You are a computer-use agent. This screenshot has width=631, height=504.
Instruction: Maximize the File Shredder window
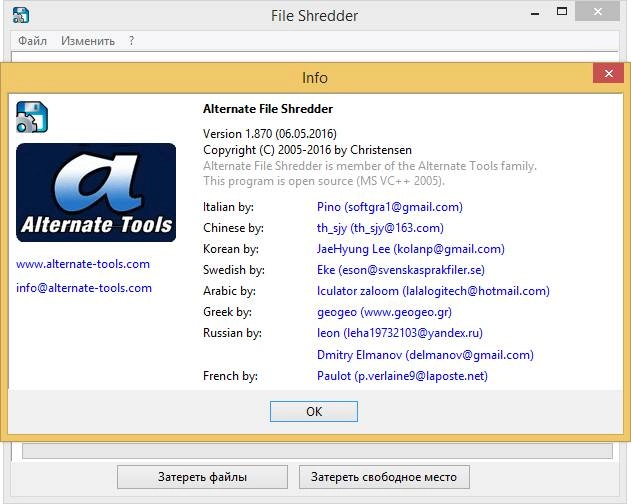(562, 11)
